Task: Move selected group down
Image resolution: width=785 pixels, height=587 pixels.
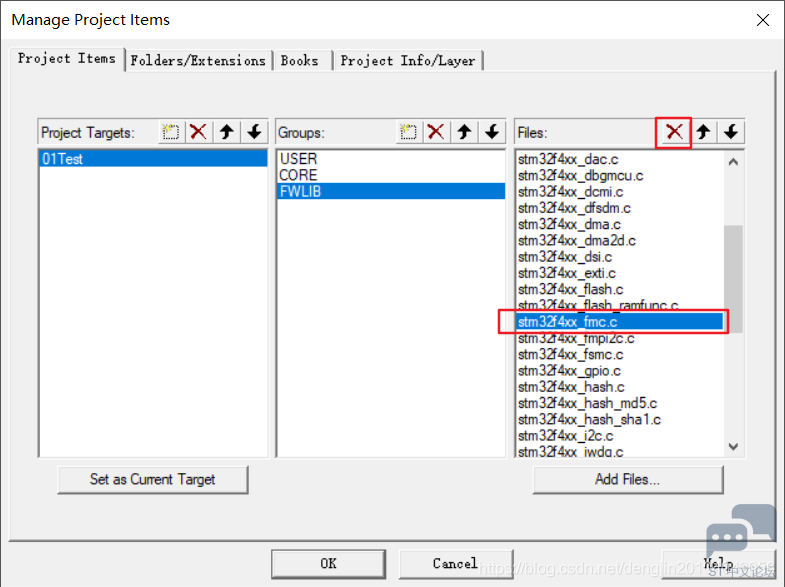Action: point(492,132)
